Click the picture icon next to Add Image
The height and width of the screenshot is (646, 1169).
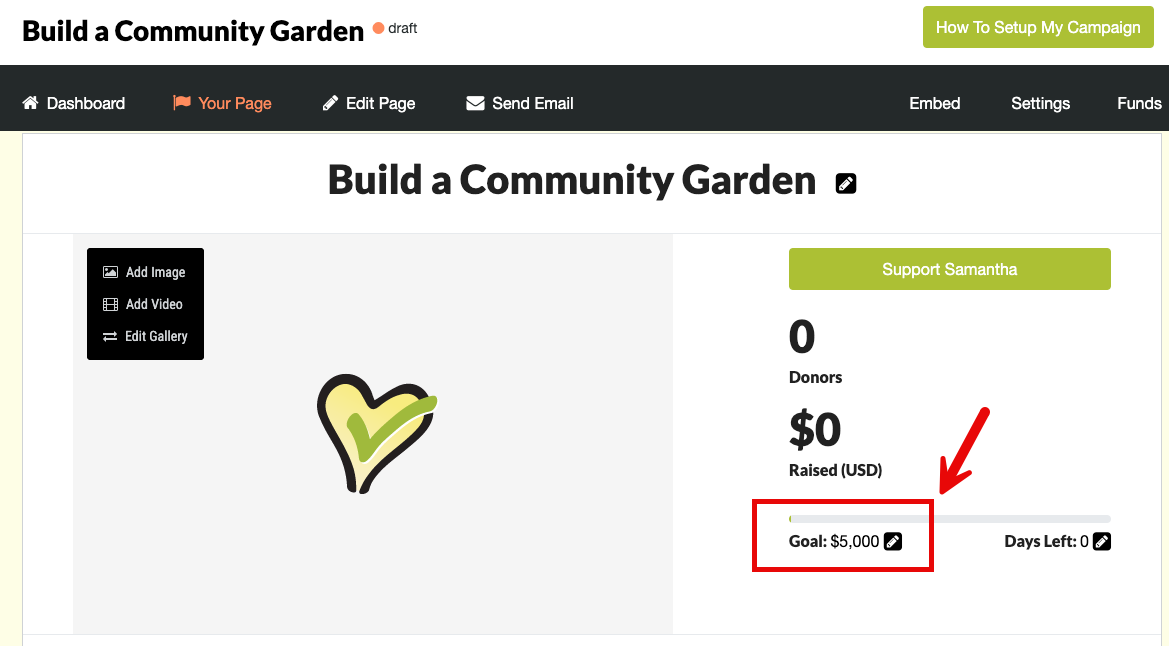point(110,272)
